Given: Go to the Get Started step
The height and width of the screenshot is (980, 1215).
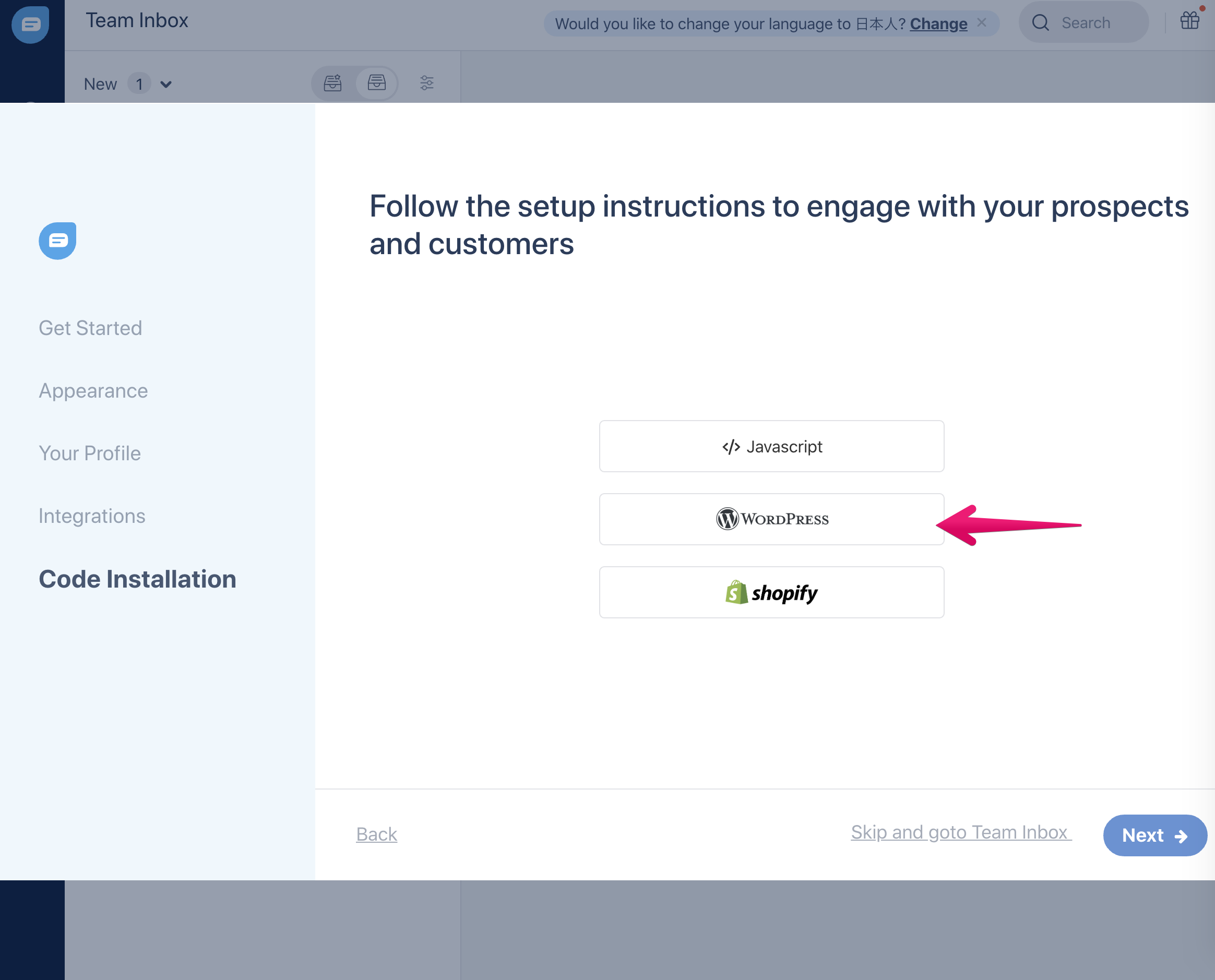Looking at the screenshot, I should pos(90,328).
